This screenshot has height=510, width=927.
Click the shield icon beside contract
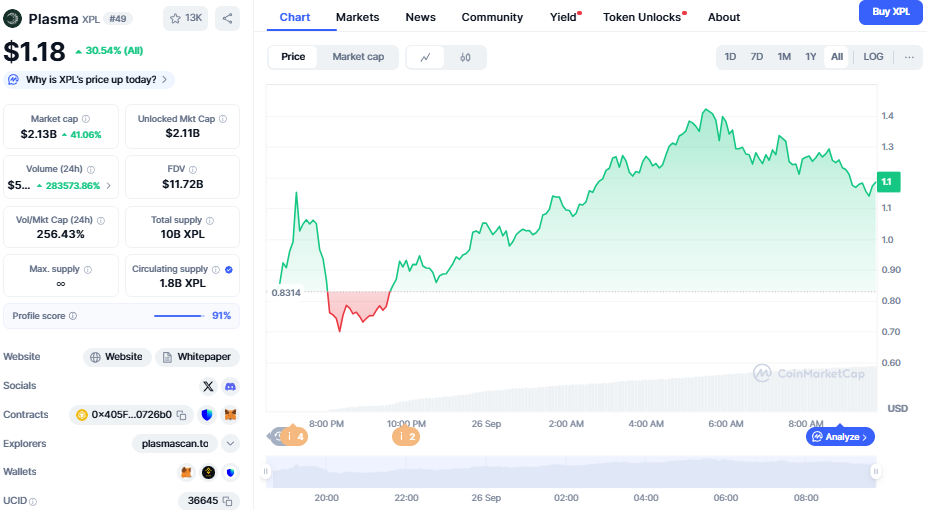[x=207, y=415]
